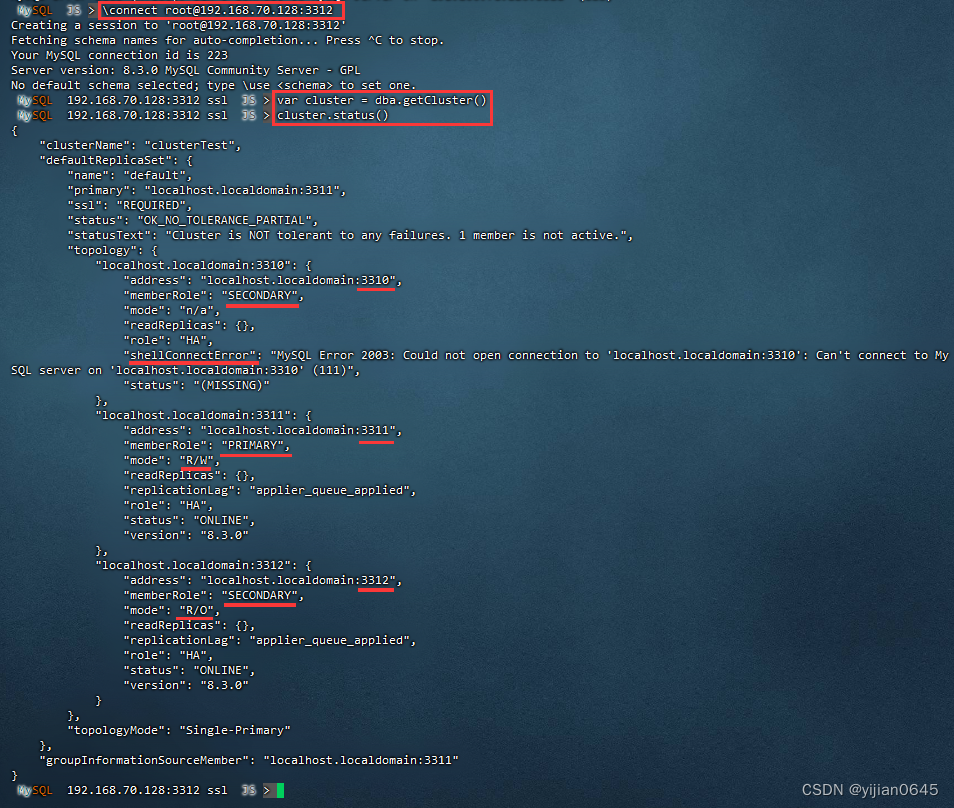Click replicationLag line under the 3311 node
The width and height of the screenshot is (954, 808).
point(270,490)
